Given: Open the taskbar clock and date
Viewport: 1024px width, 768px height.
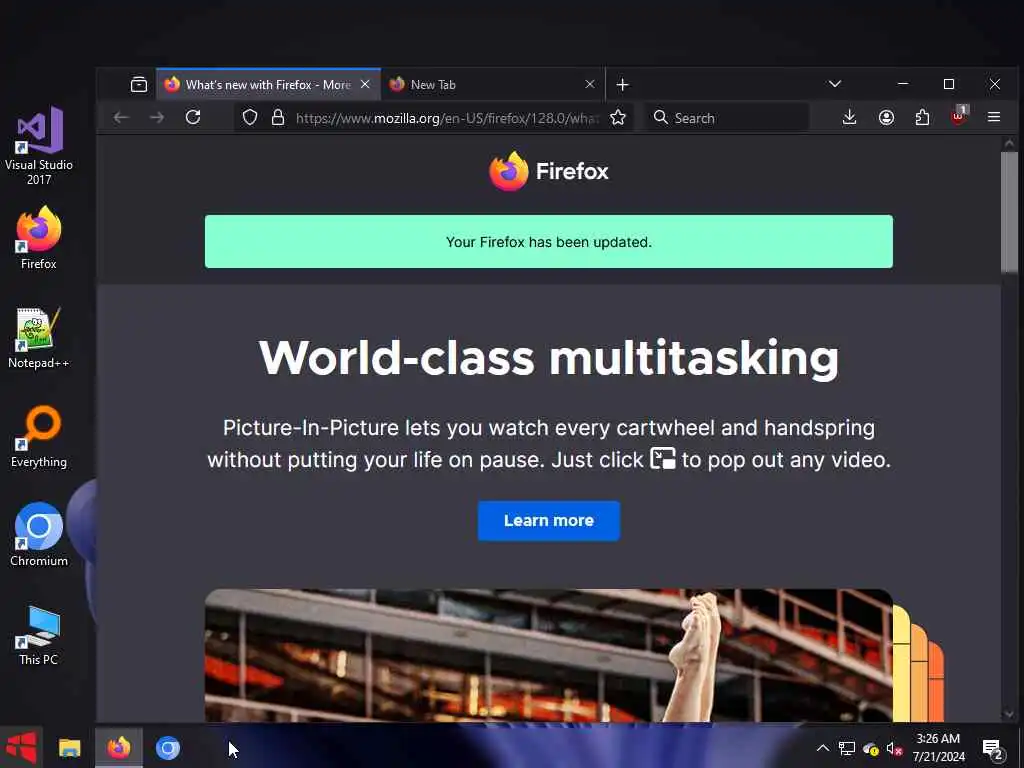Looking at the screenshot, I should [x=938, y=748].
